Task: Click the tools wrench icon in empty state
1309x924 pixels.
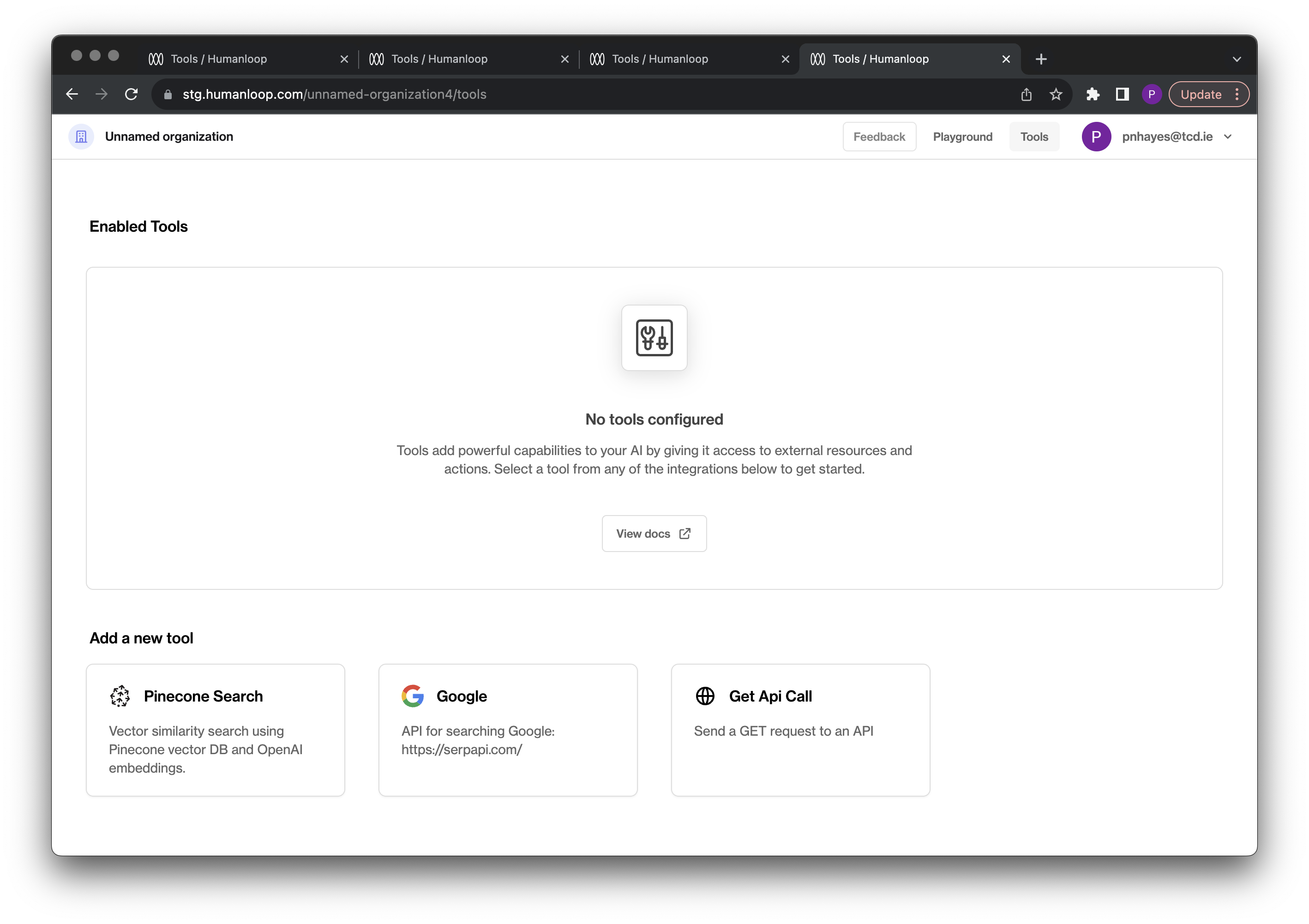Action: click(x=654, y=337)
